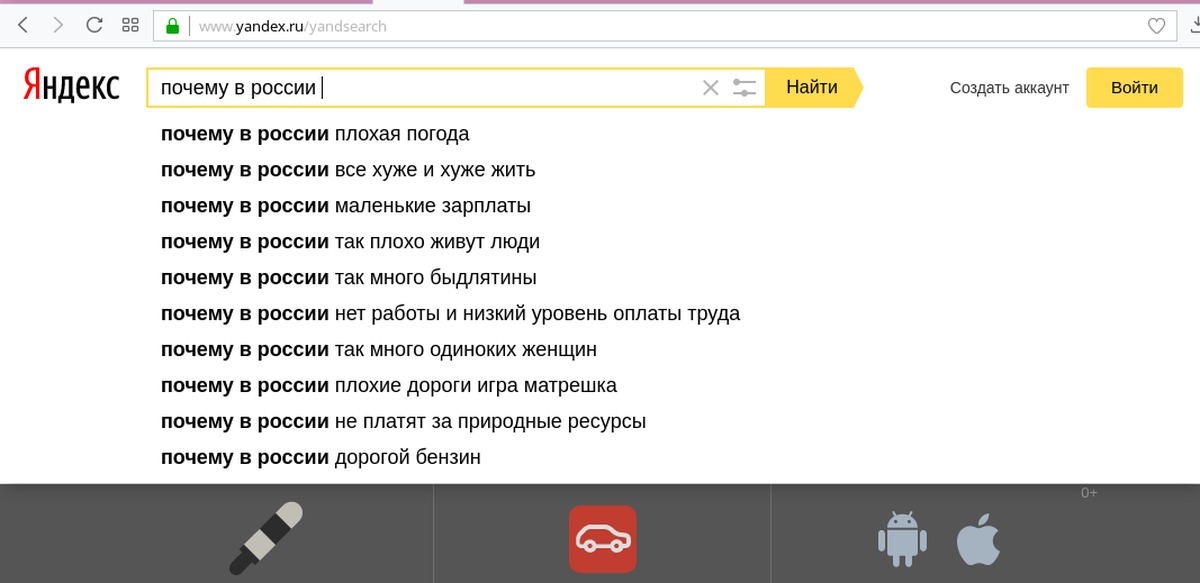Select suggestion 'все хуже и хуже жить'
Image resolution: width=1200 pixels, height=583 pixels.
click(x=348, y=170)
